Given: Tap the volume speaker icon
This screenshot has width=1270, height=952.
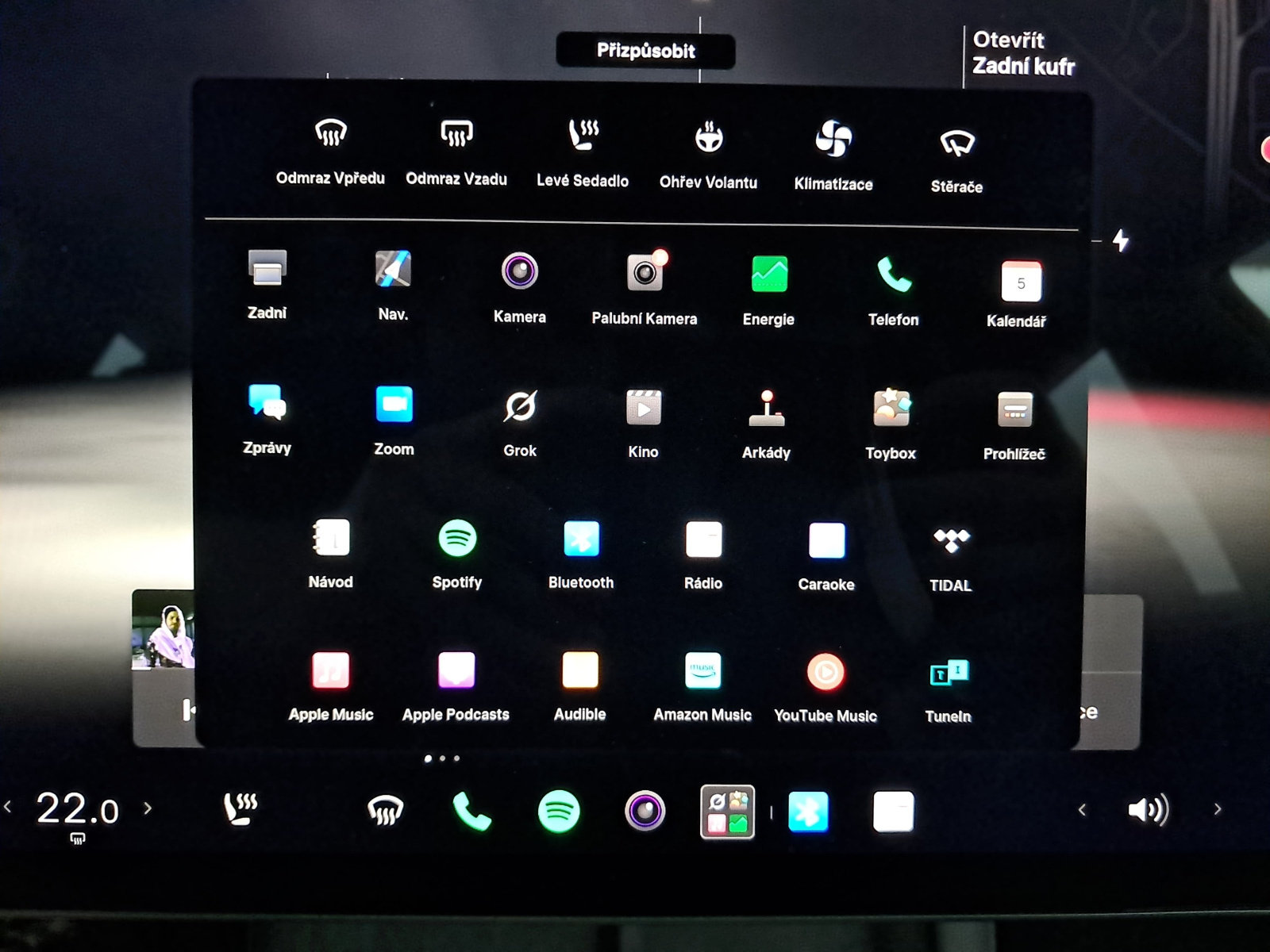Looking at the screenshot, I should pos(1148,810).
